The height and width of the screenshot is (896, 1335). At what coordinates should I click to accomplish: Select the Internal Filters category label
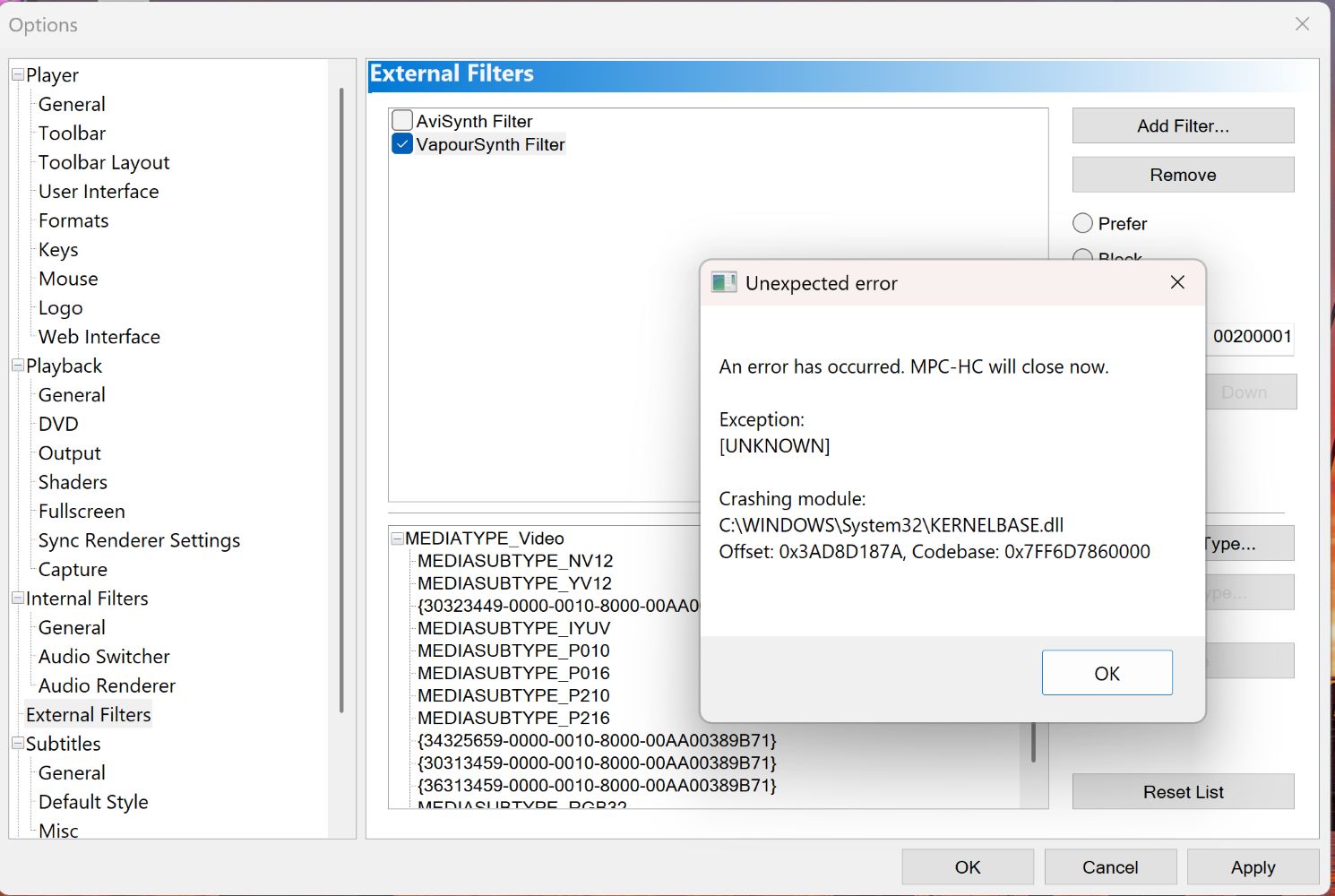pos(87,599)
